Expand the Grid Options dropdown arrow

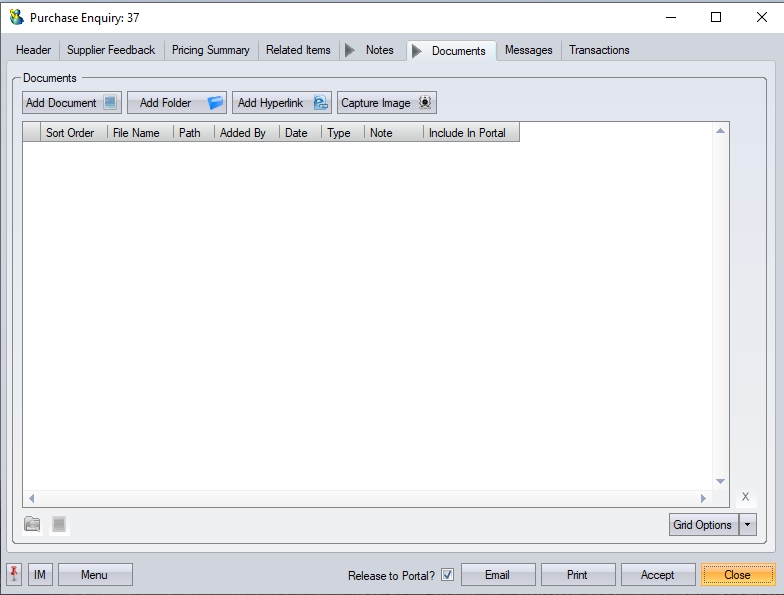click(748, 525)
